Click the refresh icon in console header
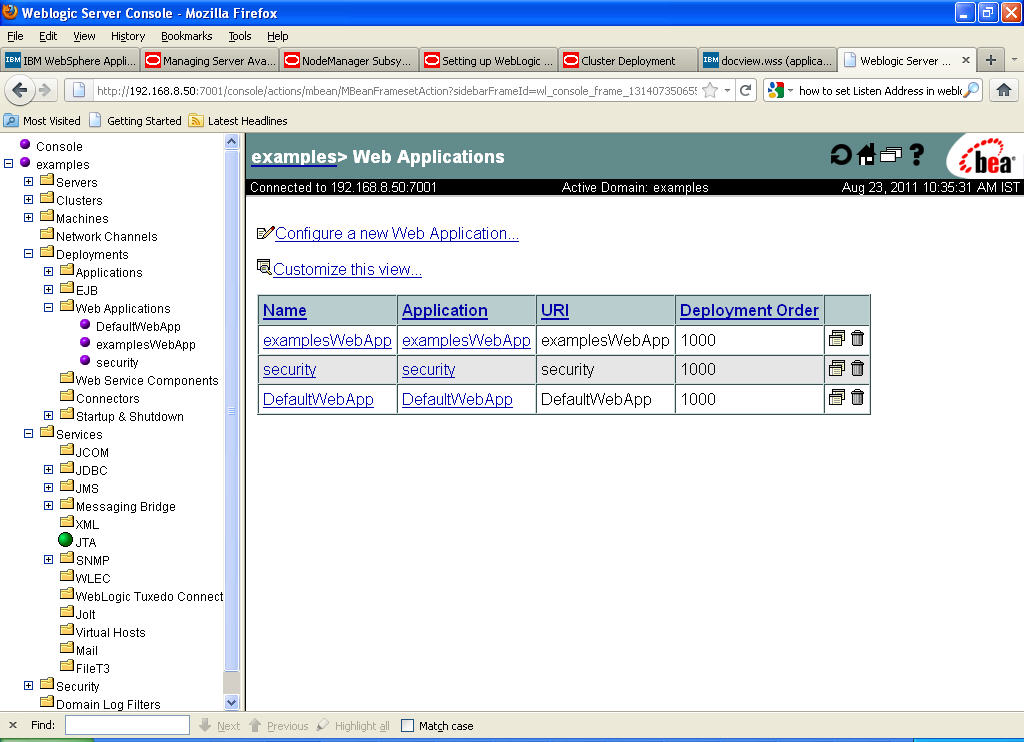The image size is (1024, 742). 840,155
